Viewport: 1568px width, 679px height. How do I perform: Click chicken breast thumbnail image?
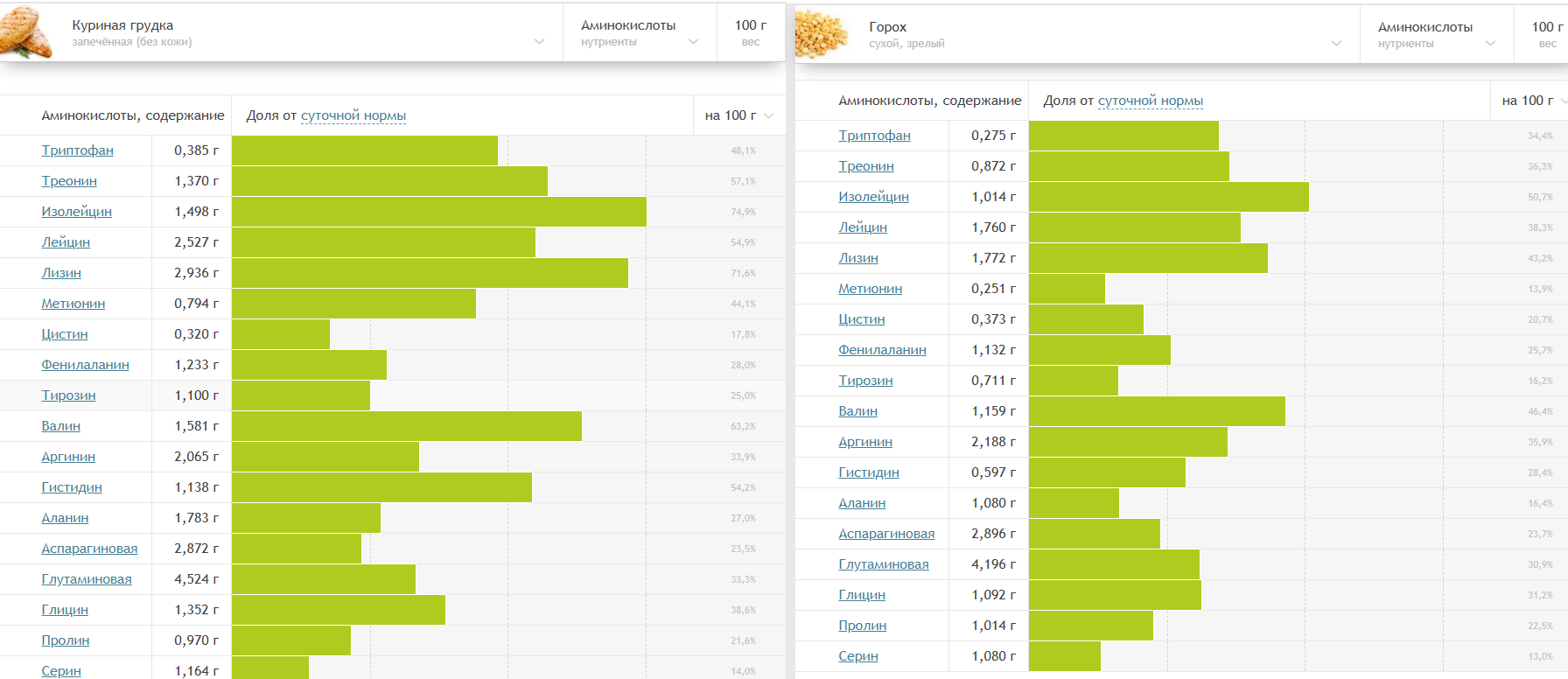(x=26, y=33)
